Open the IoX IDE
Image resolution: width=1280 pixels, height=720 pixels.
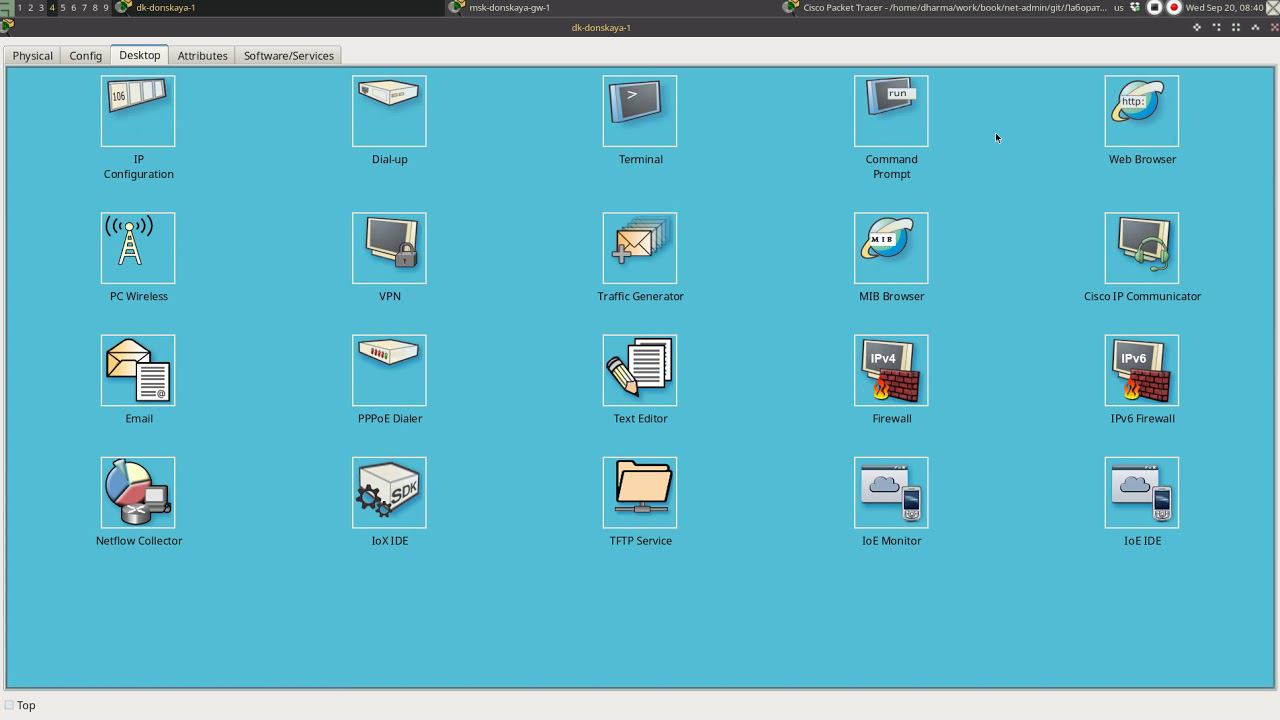389,492
